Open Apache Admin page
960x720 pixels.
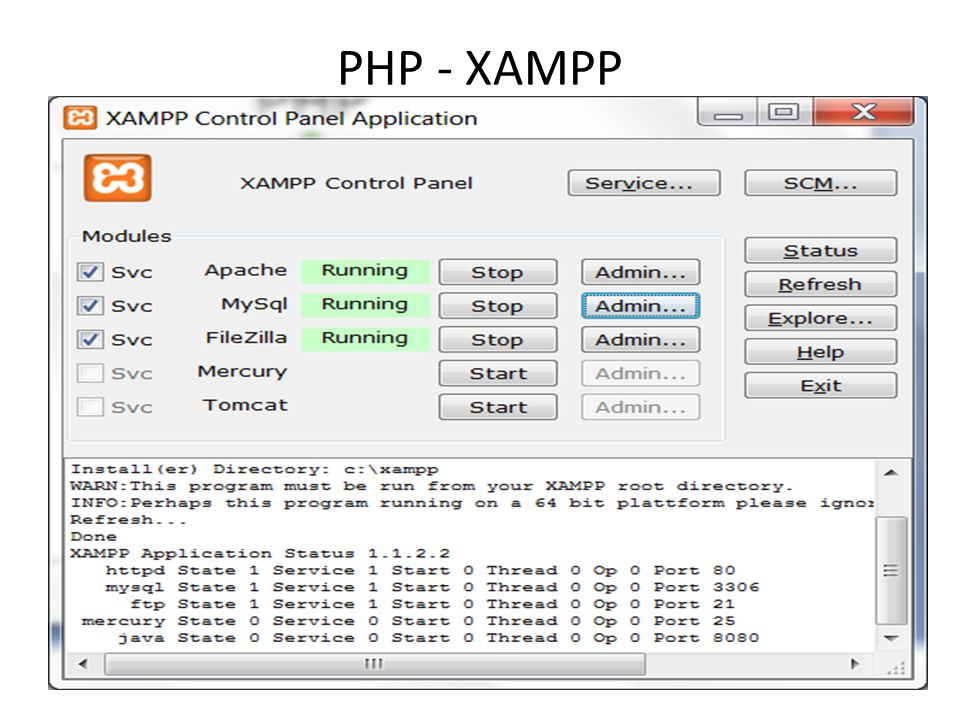tap(640, 272)
